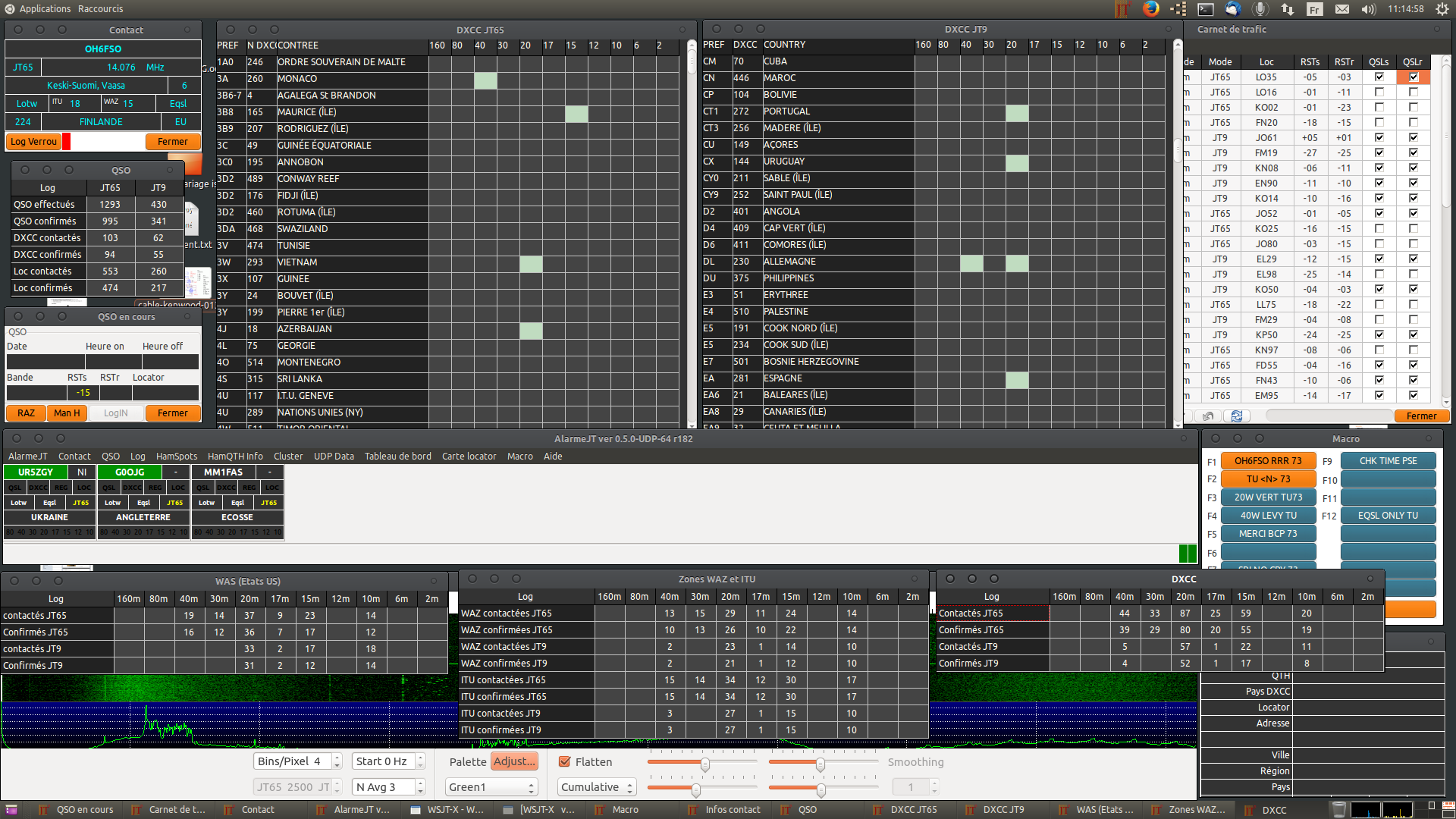1456x819 pixels.
Task: Expand the Cumulative mode dropdown
Action: tap(597, 787)
